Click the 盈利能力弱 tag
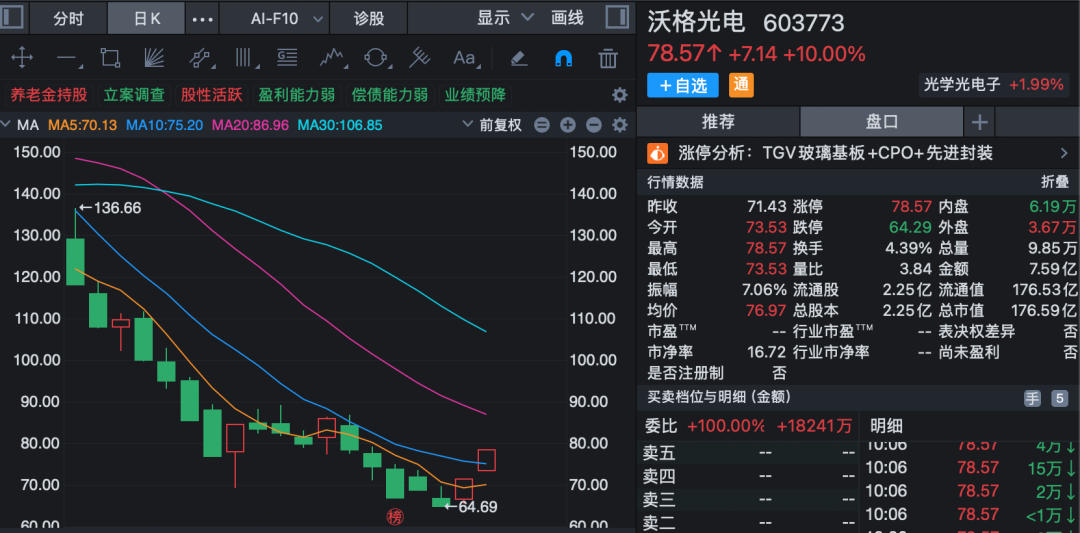This screenshot has height=533, width=1080. click(x=297, y=94)
